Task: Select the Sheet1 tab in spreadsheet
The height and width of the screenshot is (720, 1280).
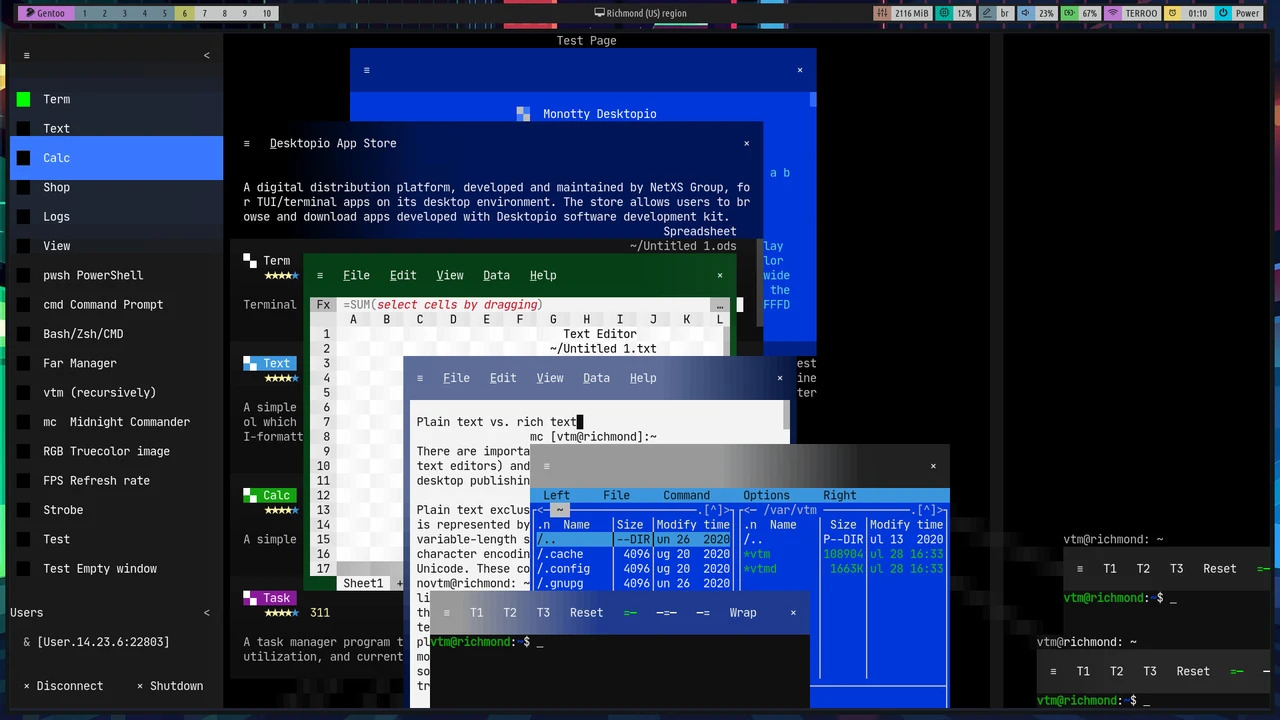Action: pos(363,583)
